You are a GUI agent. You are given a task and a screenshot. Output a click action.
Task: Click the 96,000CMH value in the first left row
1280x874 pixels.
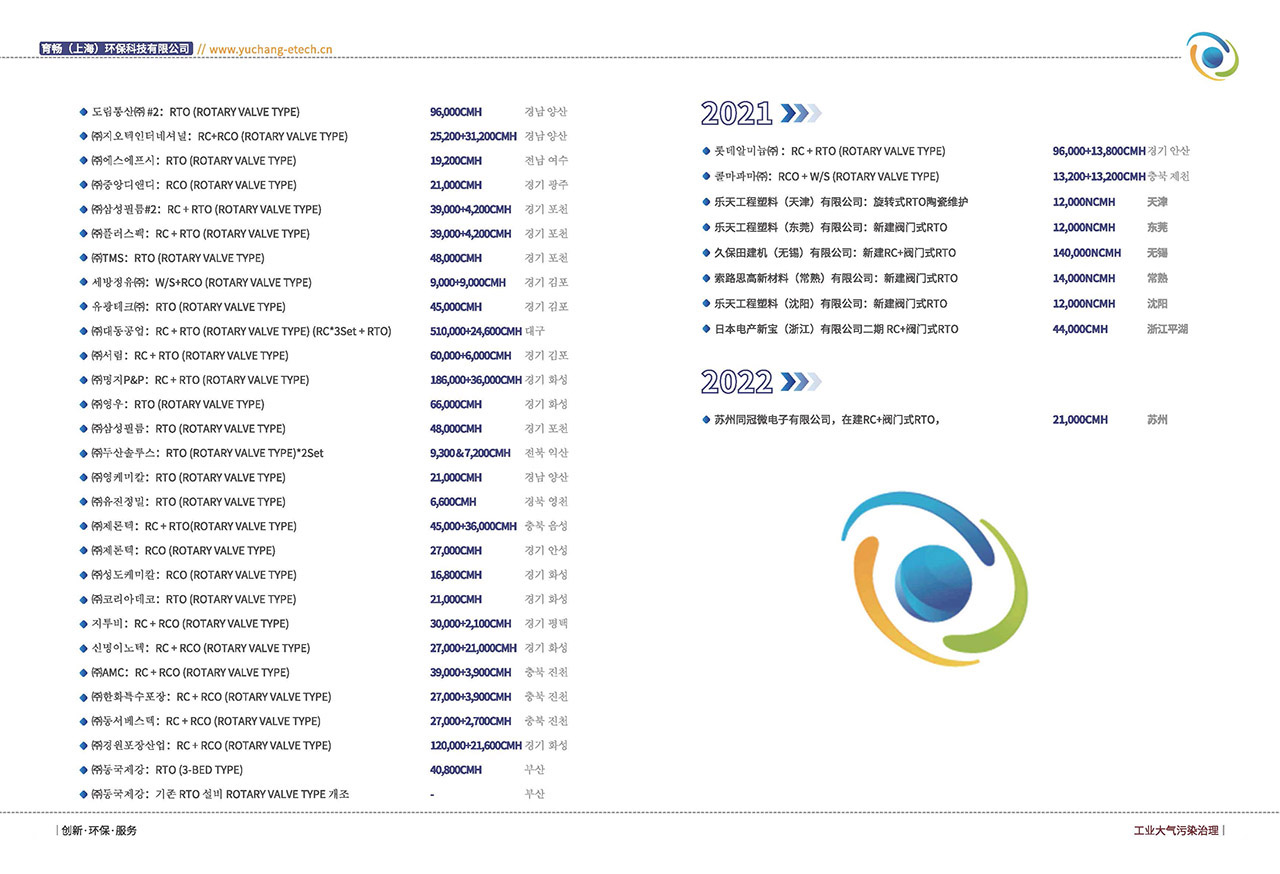click(x=456, y=112)
